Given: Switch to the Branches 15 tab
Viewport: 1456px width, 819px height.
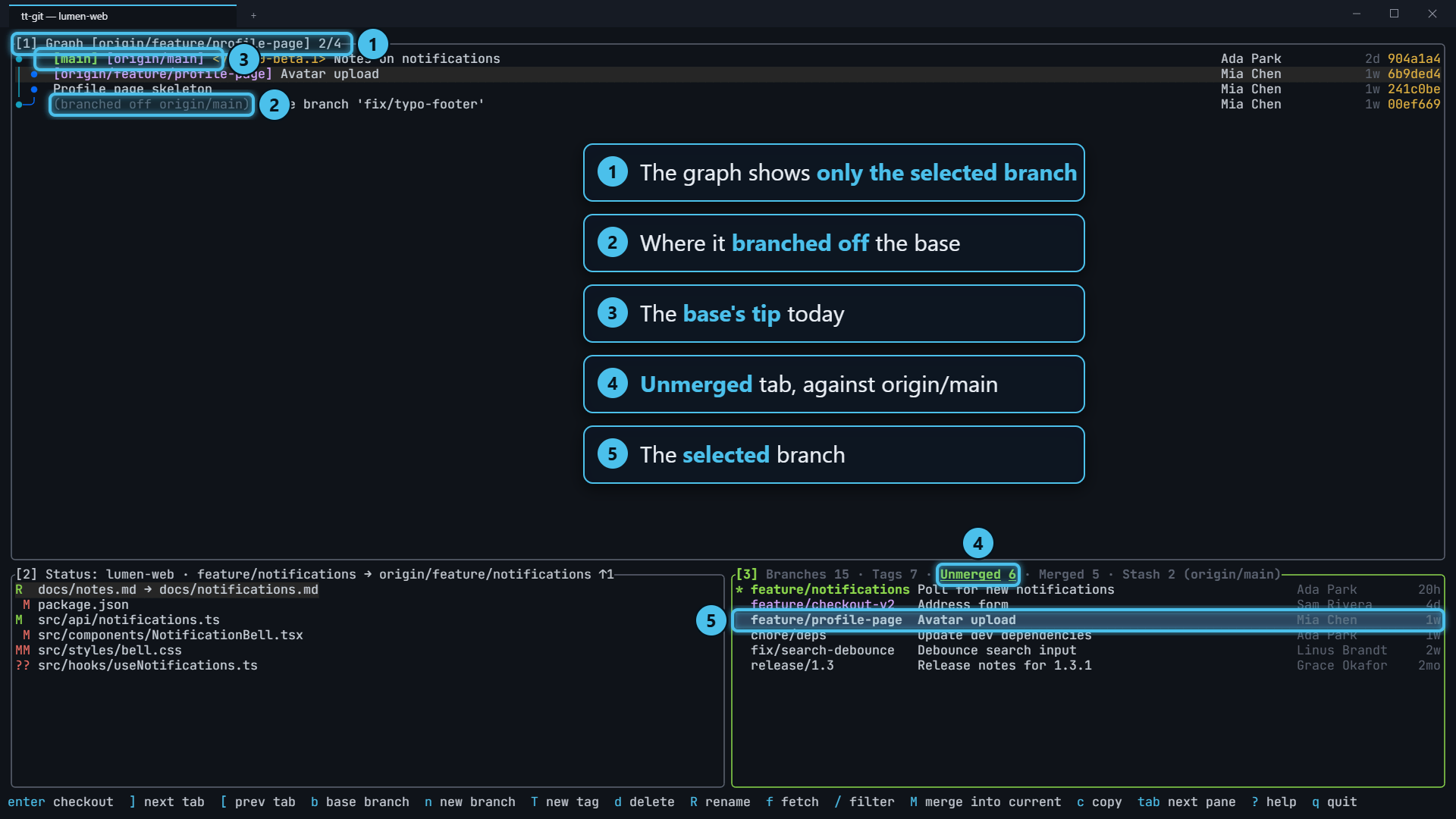Looking at the screenshot, I should (807, 574).
